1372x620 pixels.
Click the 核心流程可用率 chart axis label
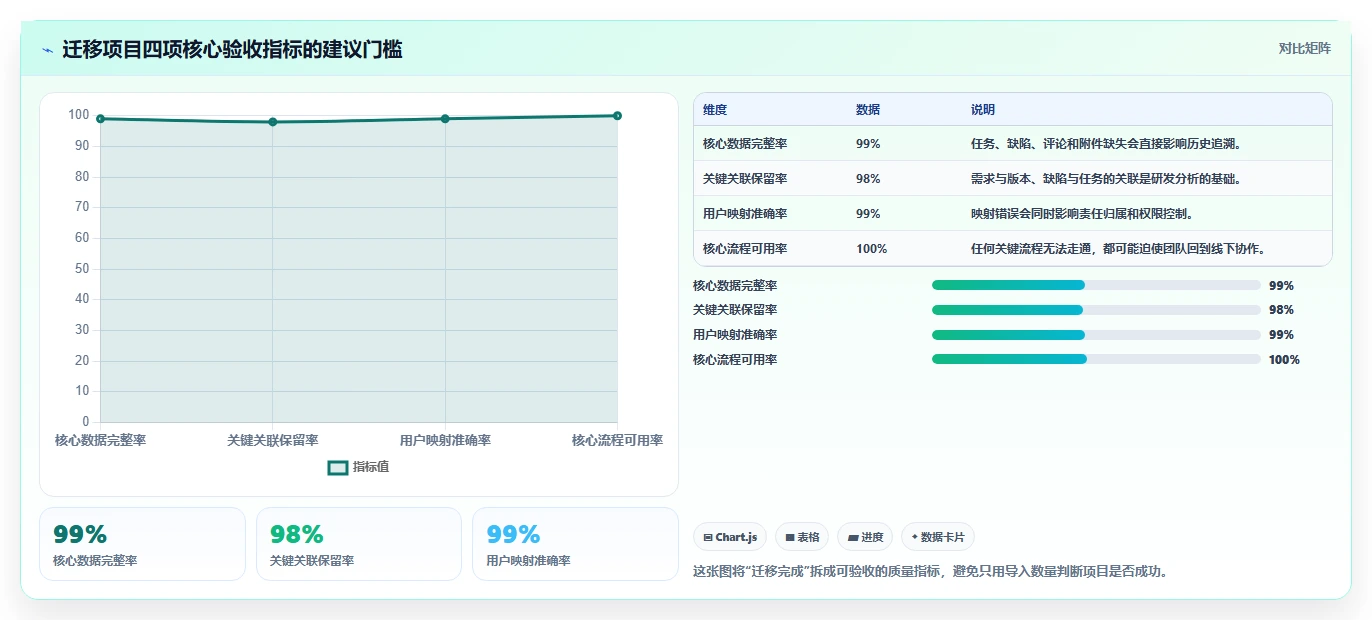(x=617, y=440)
